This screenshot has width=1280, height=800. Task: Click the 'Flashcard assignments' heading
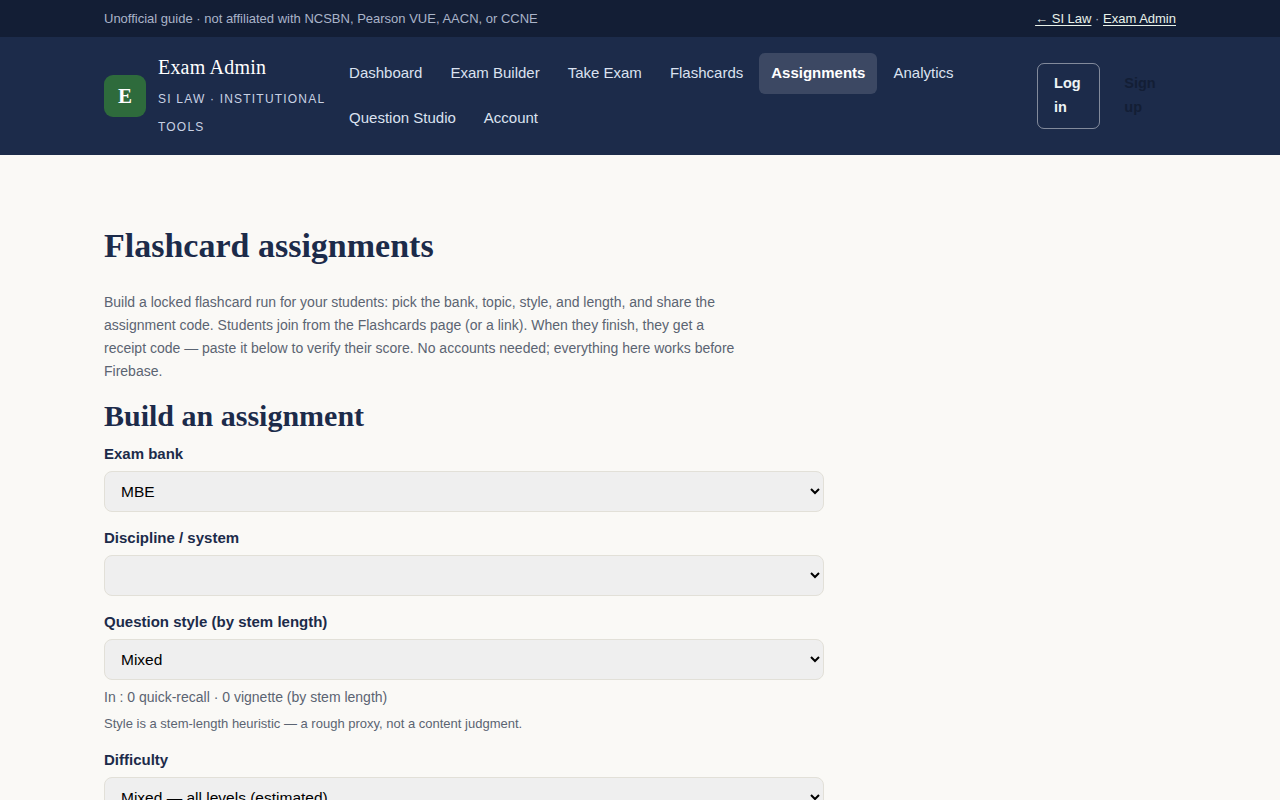(x=269, y=246)
